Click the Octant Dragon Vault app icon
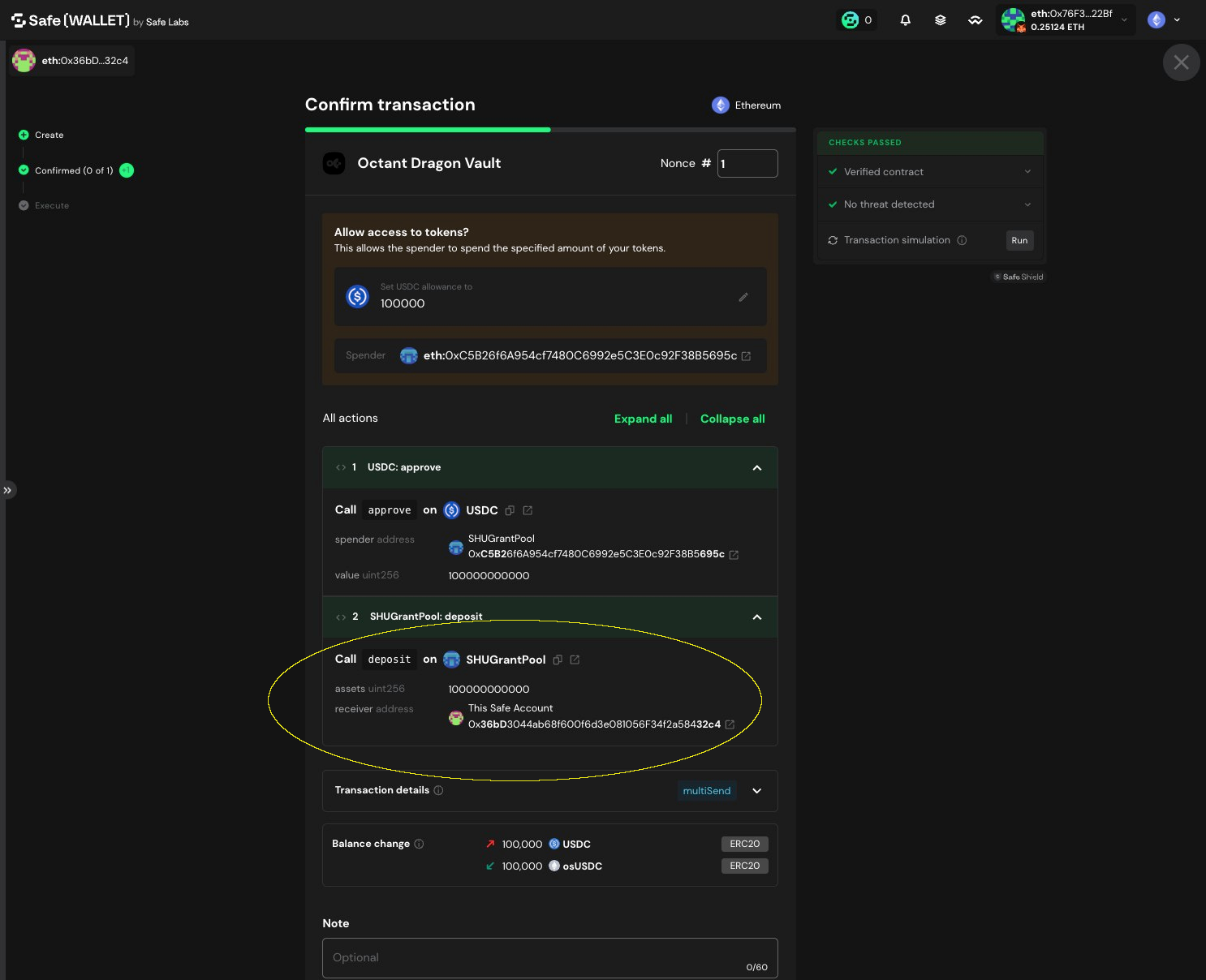This screenshot has height=980, width=1206. click(x=334, y=164)
